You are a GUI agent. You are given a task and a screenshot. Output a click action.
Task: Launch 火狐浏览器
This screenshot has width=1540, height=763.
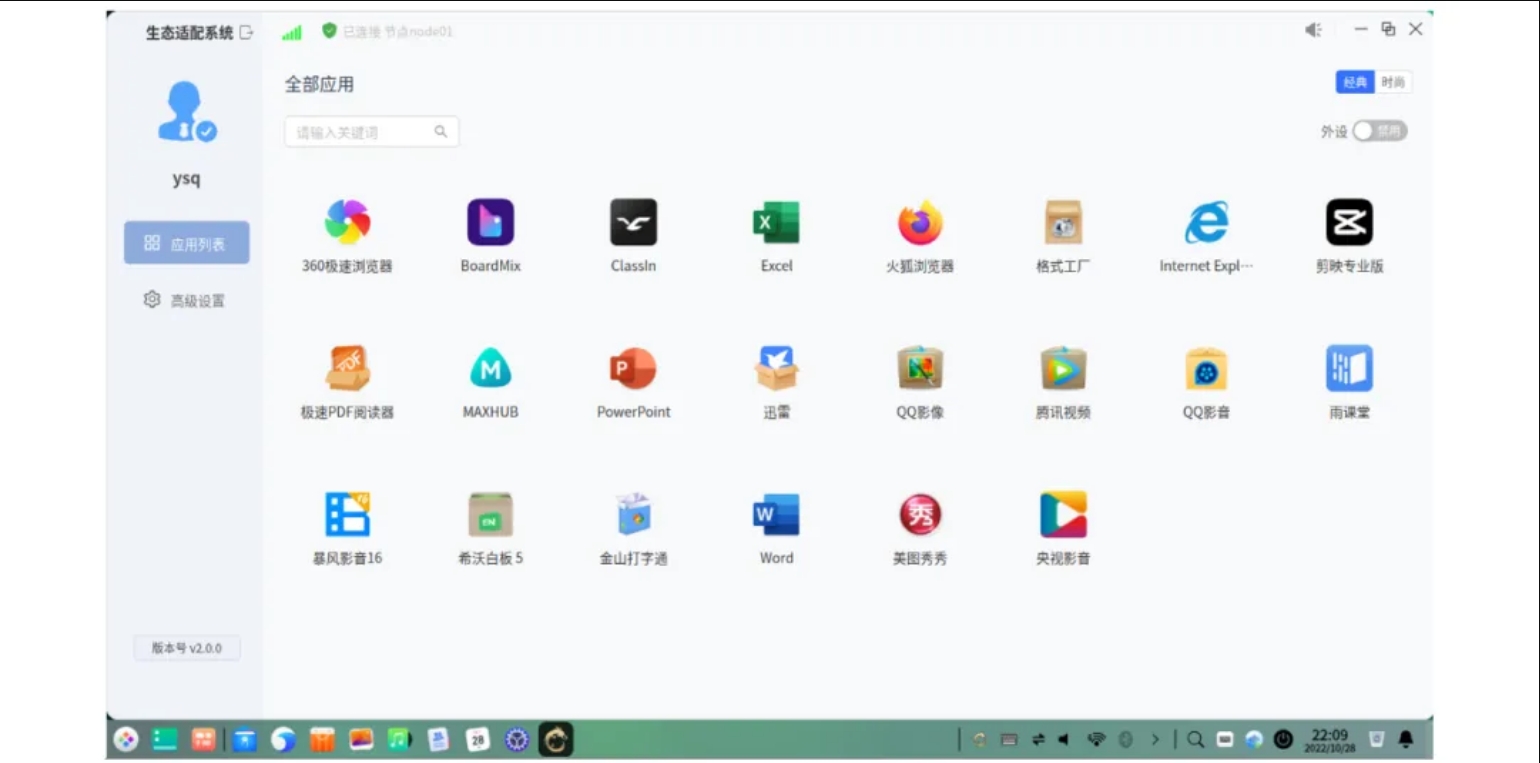click(x=919, y=222)
